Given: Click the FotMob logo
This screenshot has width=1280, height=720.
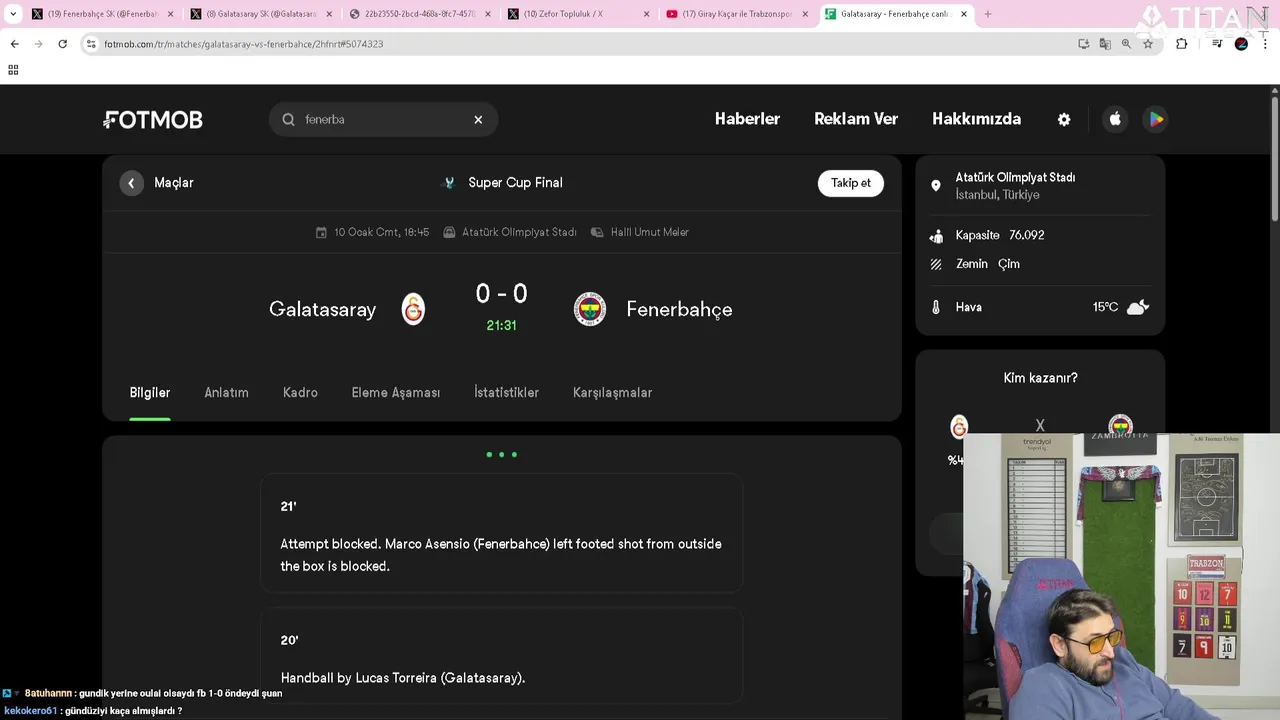Looking at the screenshot, I should 153,120.
